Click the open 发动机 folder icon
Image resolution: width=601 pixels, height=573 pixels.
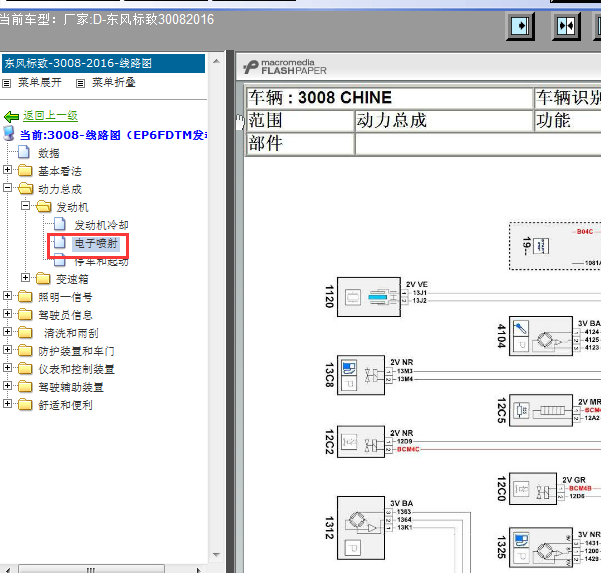[x=44, y=207]
